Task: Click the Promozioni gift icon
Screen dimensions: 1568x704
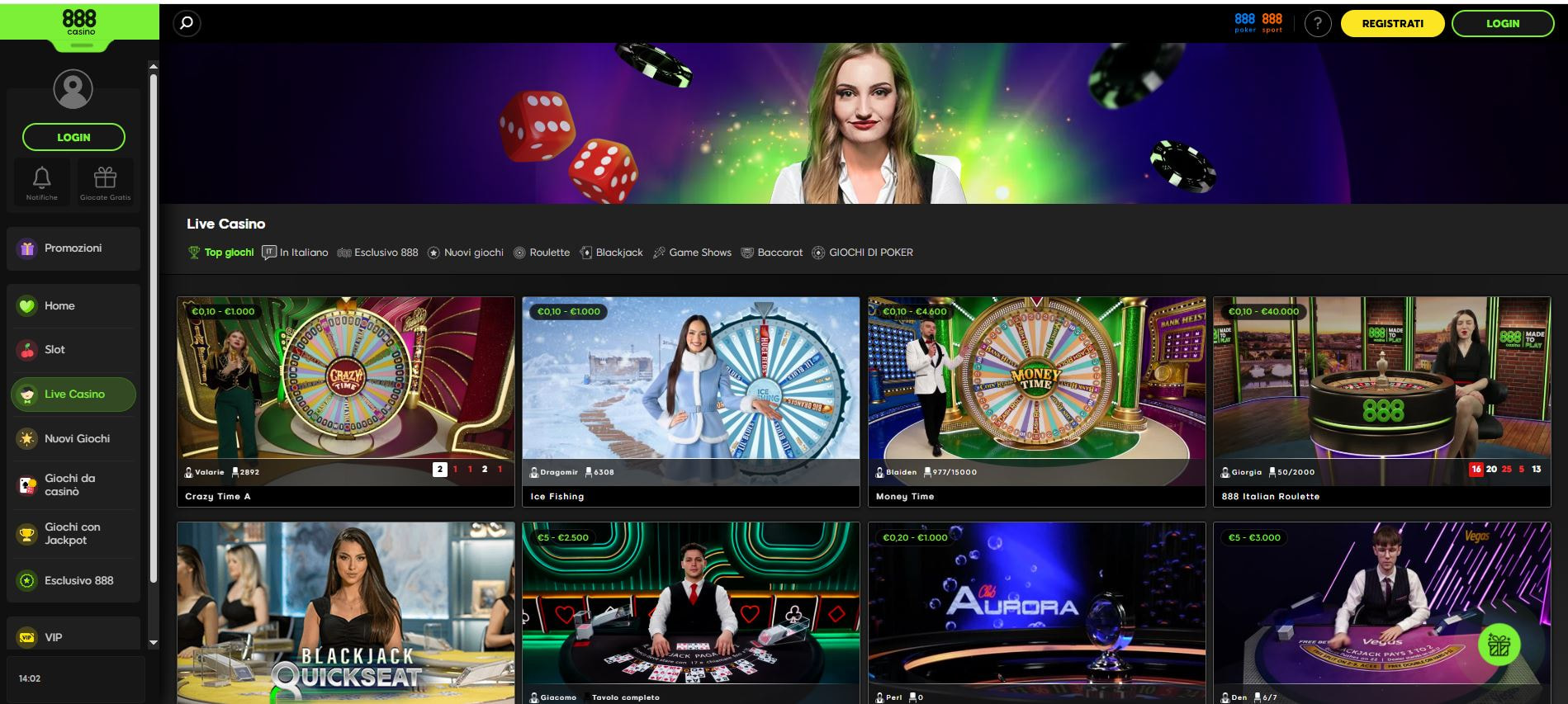Action: 27,248
